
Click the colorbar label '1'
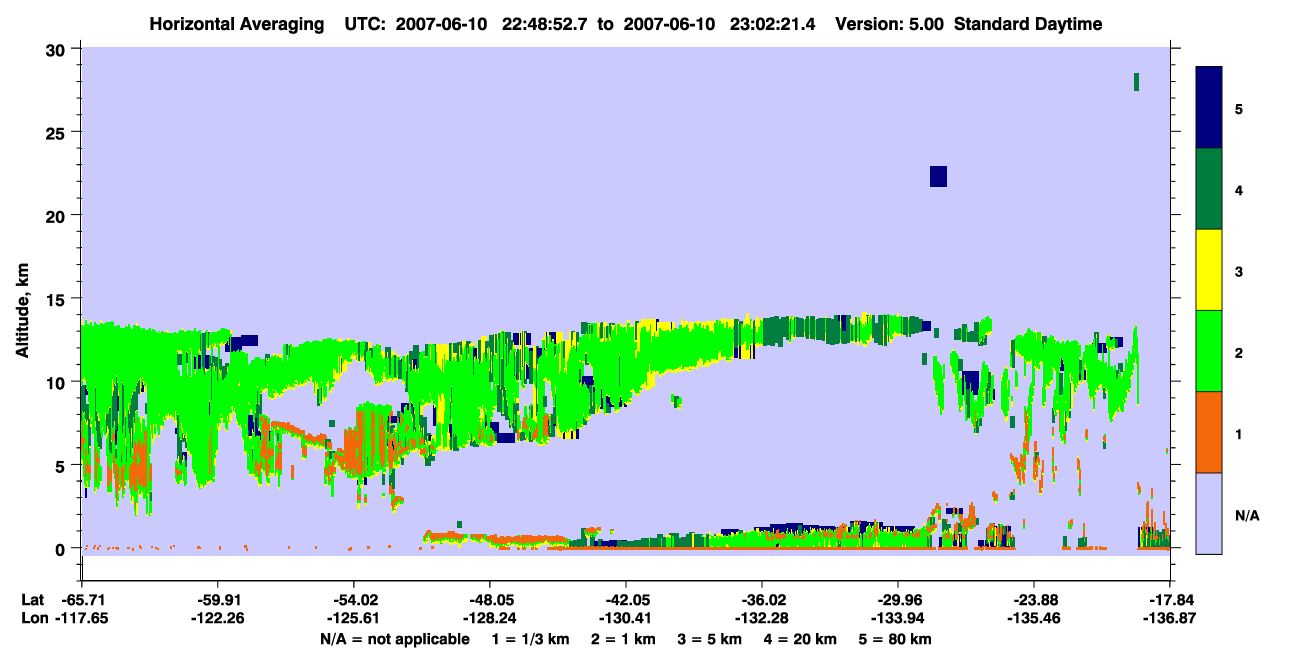pyautogui.click(x=1239, y=433)
